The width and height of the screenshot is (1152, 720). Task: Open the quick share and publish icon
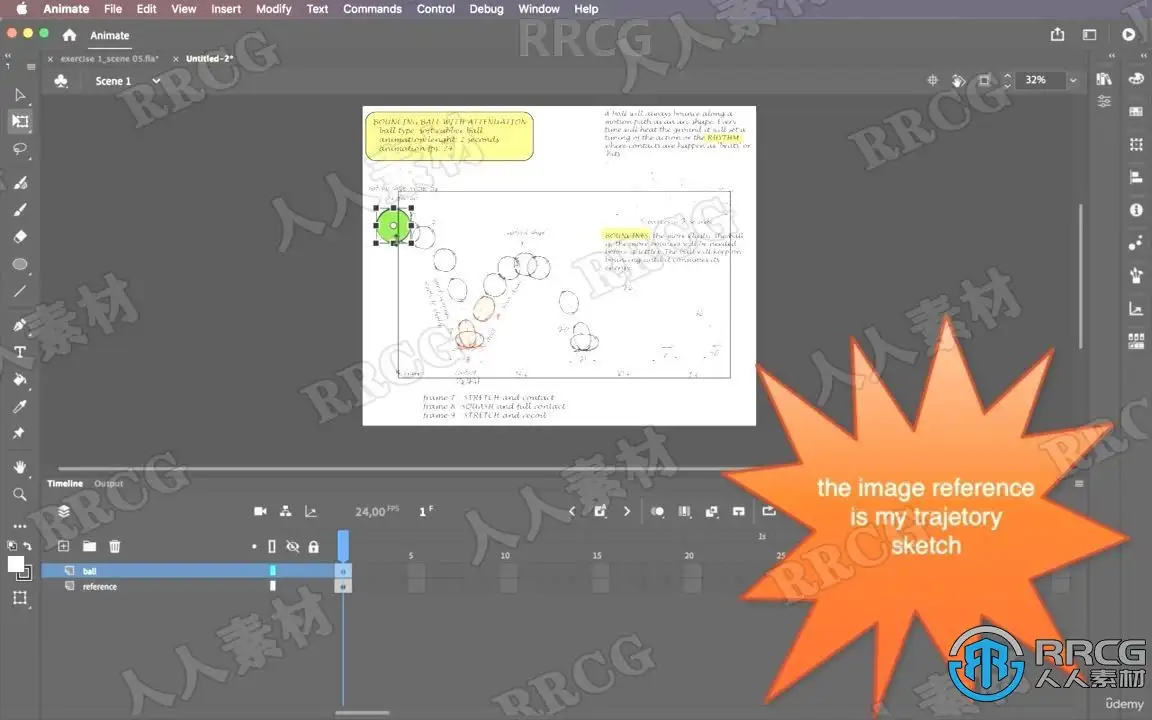tap(1057, 35)
